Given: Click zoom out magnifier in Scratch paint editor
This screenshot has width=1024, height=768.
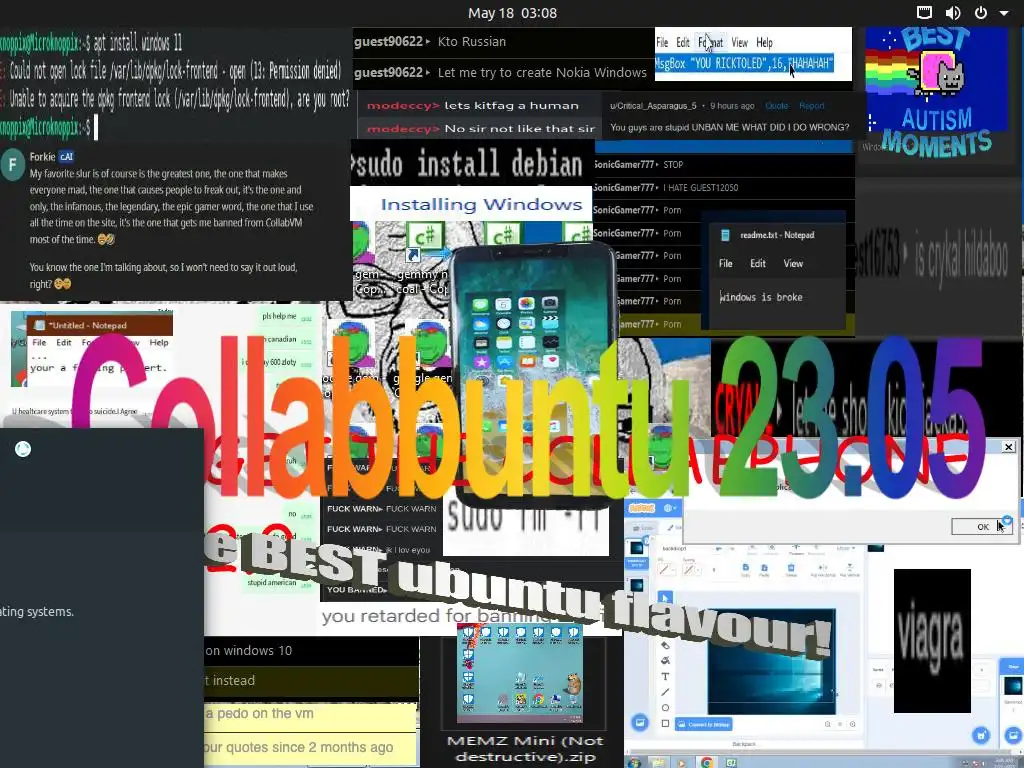Looking at the screenshot, I should (827, 724).
